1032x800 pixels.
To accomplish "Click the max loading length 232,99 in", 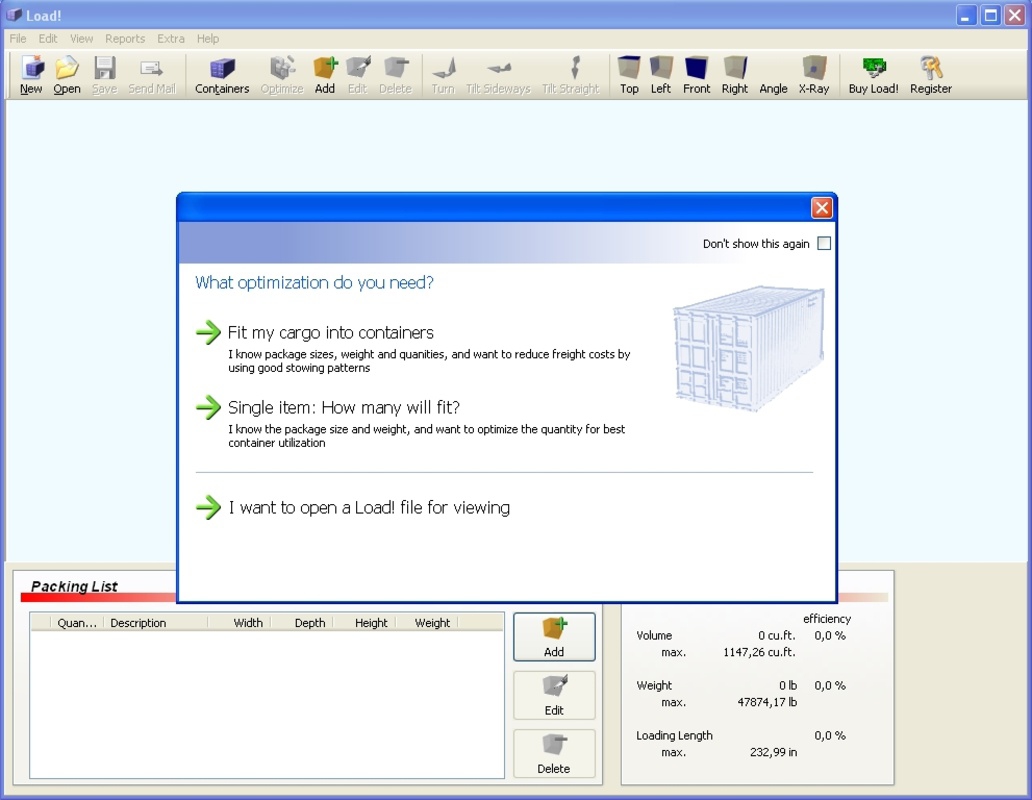I will click(773, 753).
